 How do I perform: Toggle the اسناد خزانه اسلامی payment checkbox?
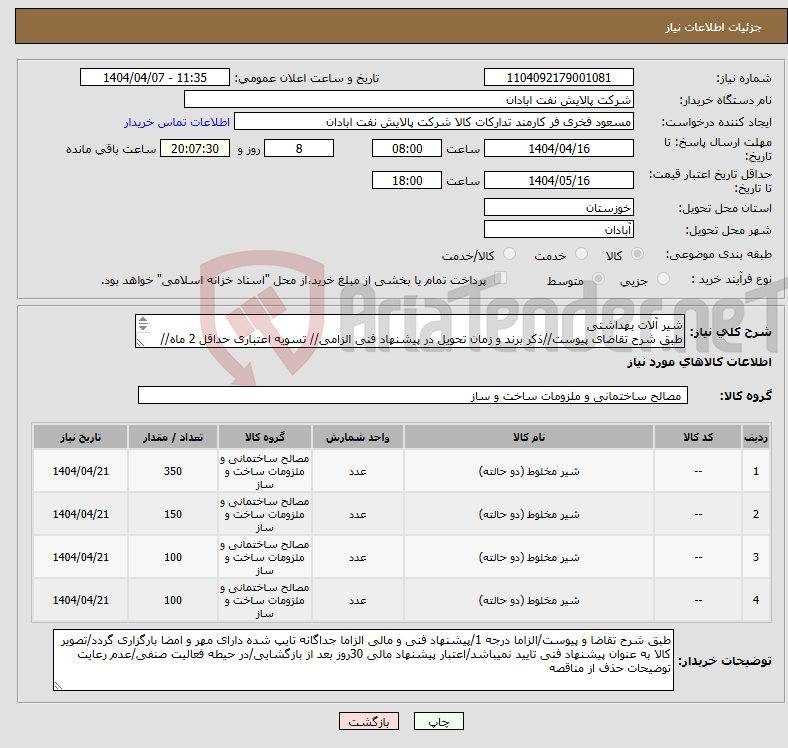501,278
